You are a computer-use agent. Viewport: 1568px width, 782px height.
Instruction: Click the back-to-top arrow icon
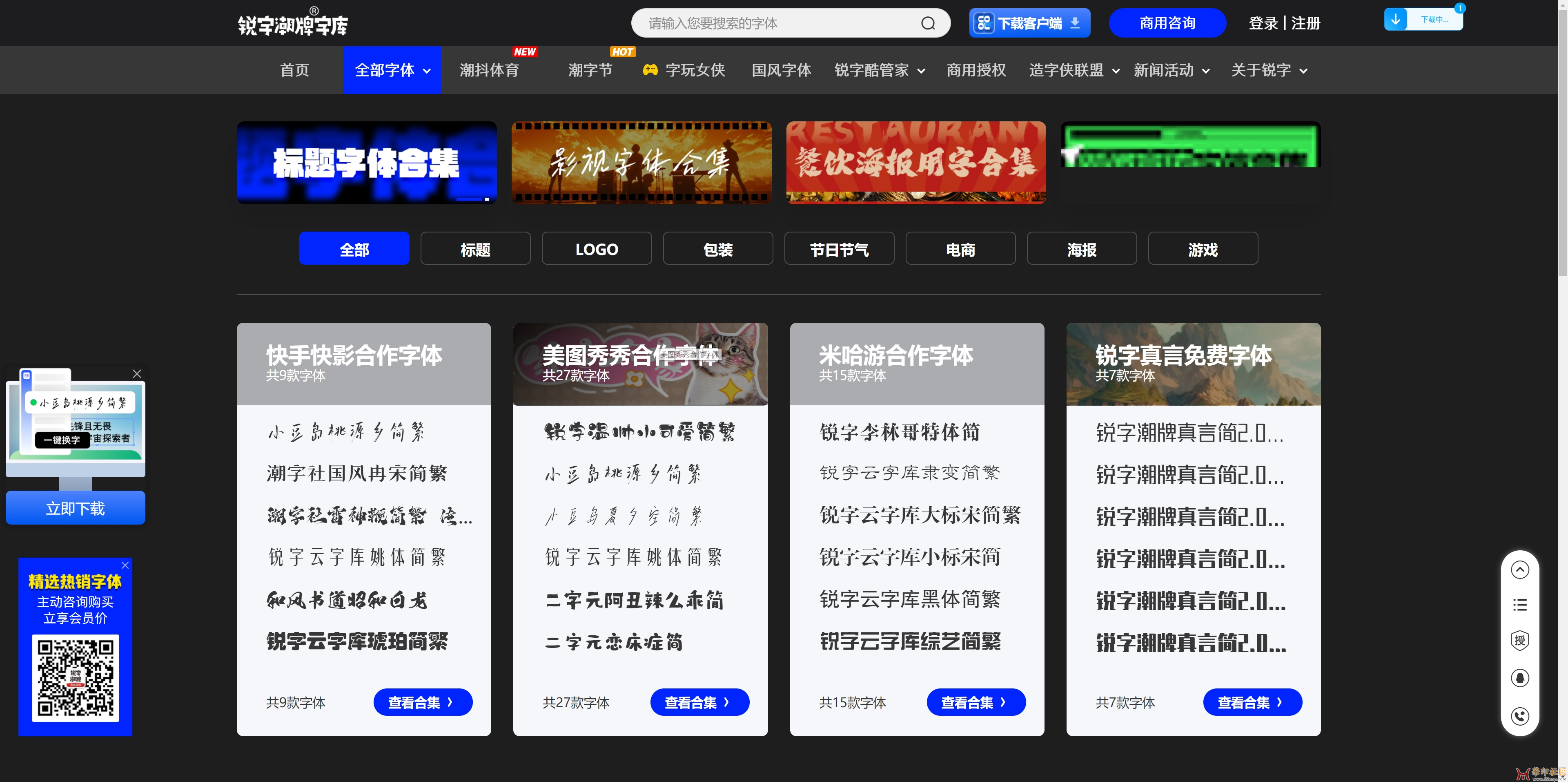(1520, 570)
